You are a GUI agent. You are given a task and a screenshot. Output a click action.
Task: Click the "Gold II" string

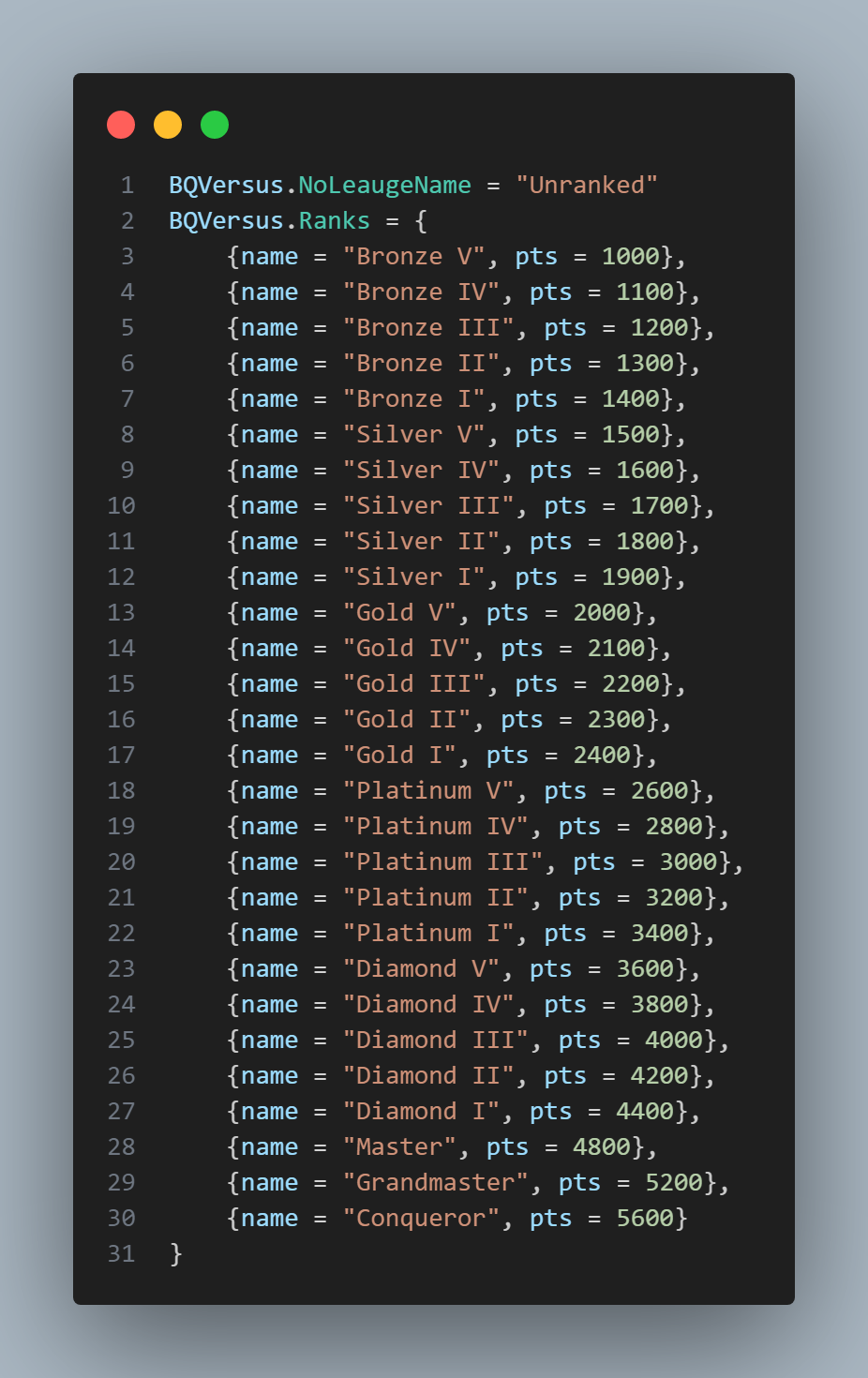pyautogui.click(x=407, y=719)
